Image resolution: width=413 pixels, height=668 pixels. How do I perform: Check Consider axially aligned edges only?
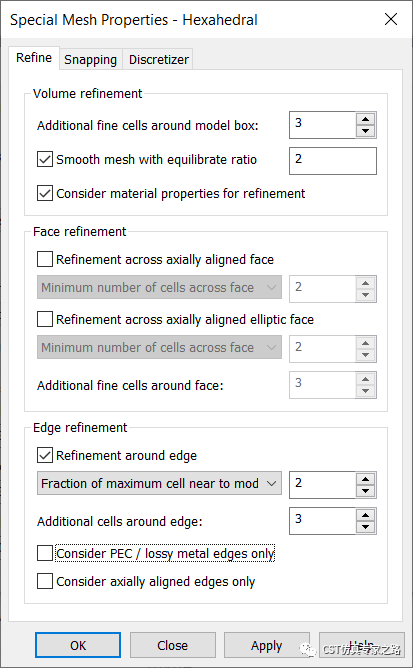tap(45, 581)
